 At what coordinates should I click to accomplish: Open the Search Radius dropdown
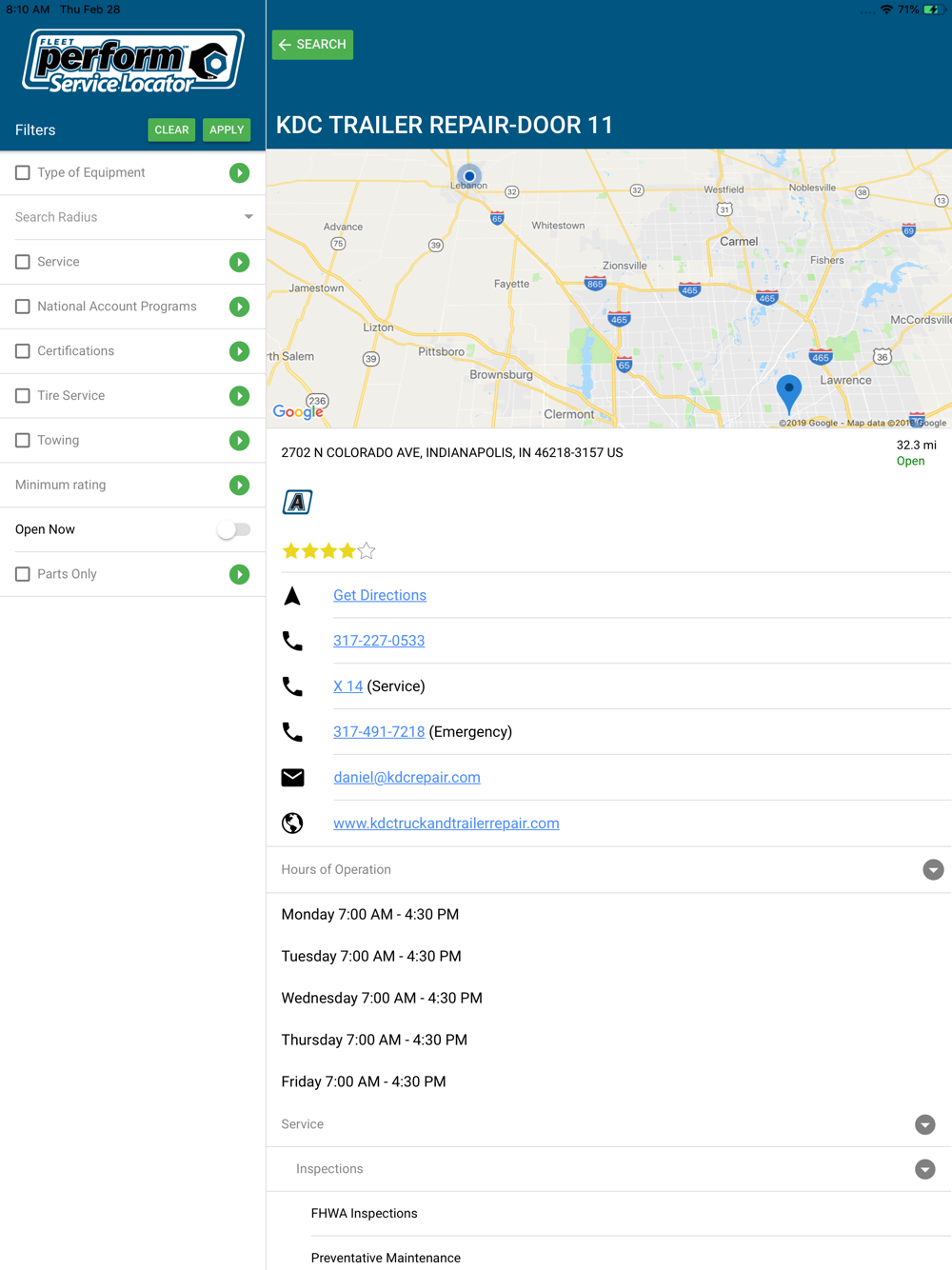pos(133,217)
